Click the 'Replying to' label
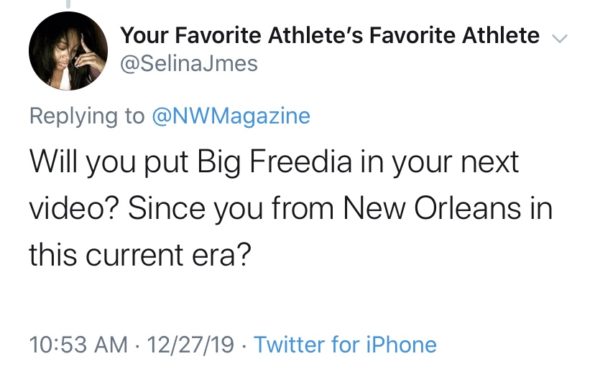This screenshot has height=374, width=595. click(87, 116)
